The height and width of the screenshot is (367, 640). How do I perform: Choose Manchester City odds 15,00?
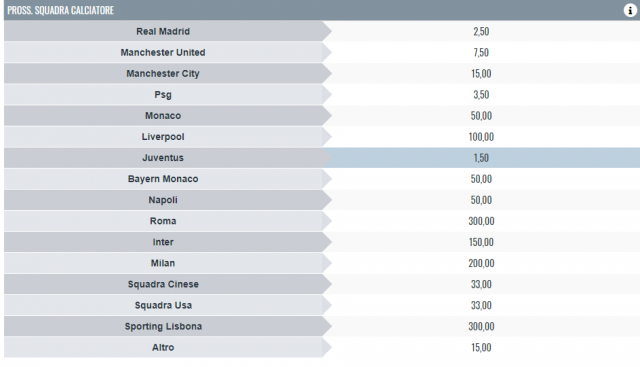coord(481,73)
